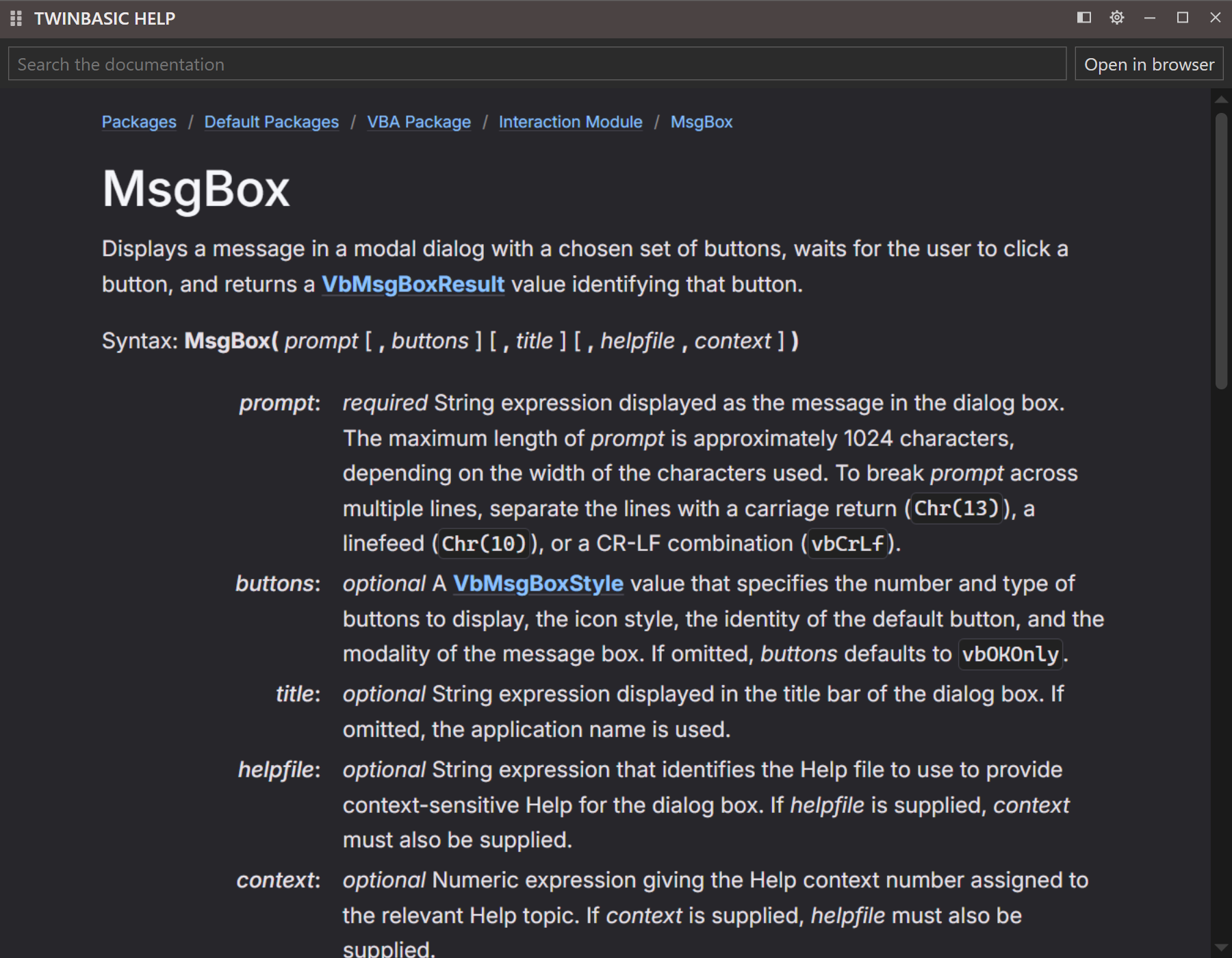This screenshot has height=958, width=1232.
Task: Click the panel grip icon beside TWINBASIC HELP
Action: (x=16, y=18)
